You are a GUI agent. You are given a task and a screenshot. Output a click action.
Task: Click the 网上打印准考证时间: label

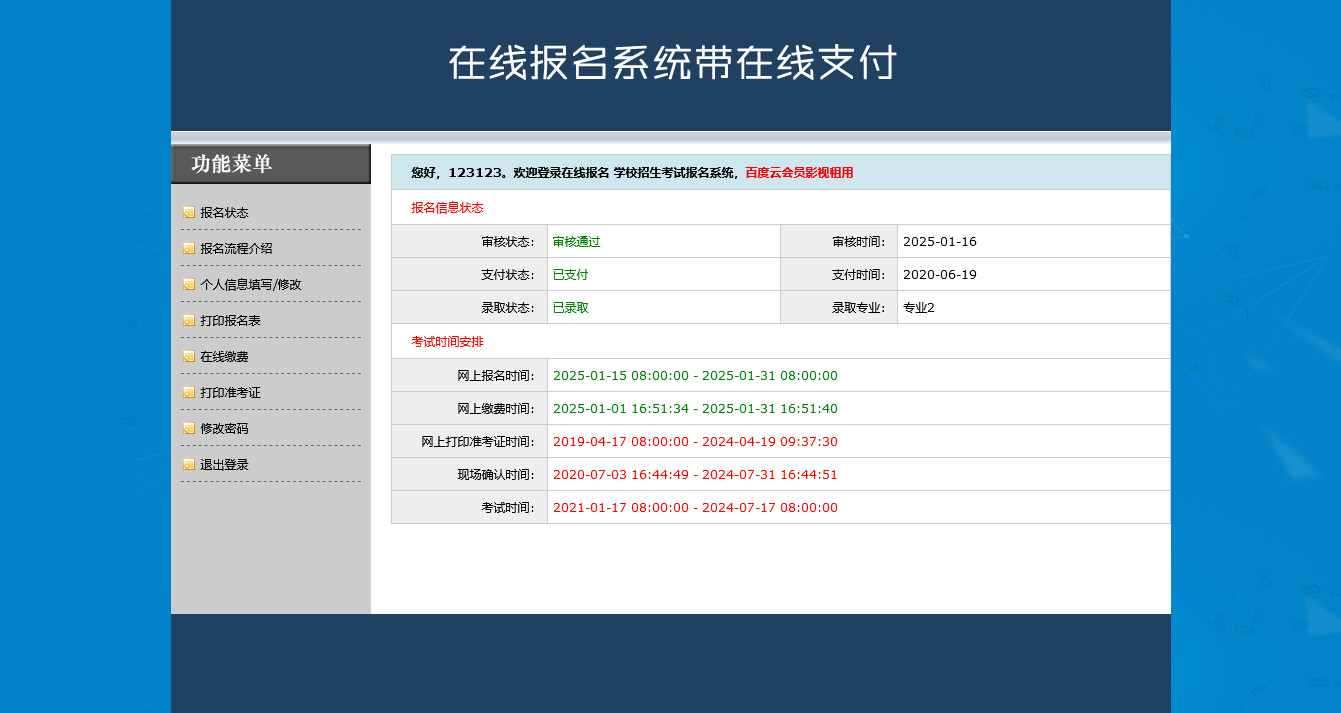pos(478,442)
